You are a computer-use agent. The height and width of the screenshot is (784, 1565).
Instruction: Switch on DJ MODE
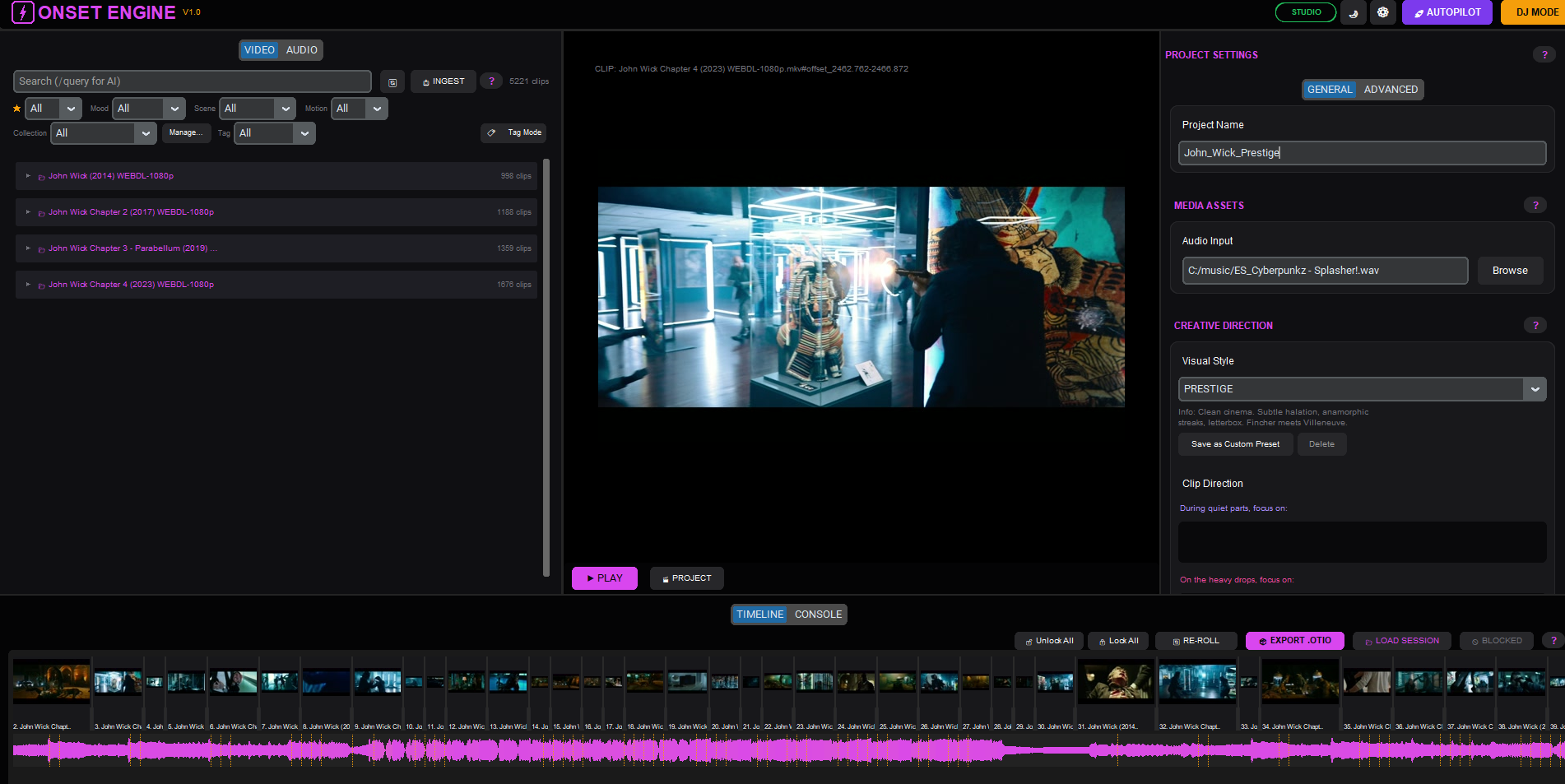coord(1535,12)
